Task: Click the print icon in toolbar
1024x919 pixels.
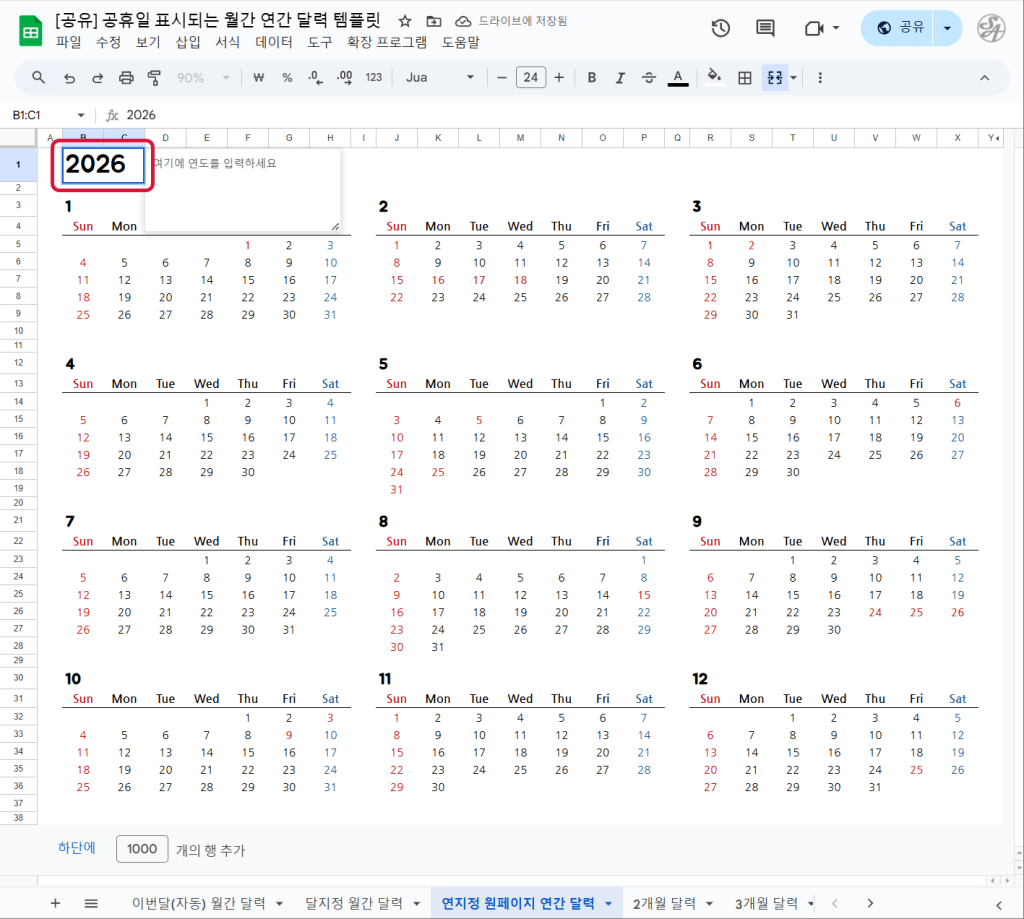Action: 126,78
